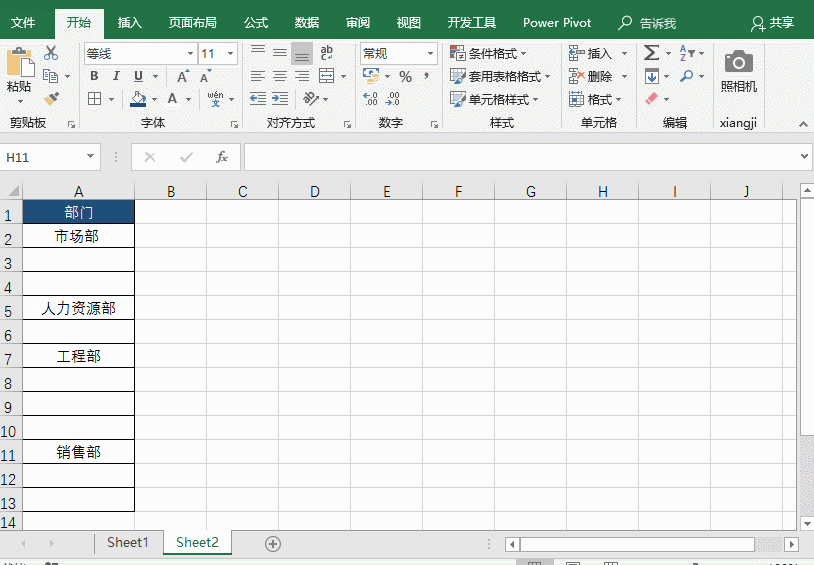The width and height of the screenshot is (814, 565).
Task: Align text to vertical middle
Action: click(280, 52)
